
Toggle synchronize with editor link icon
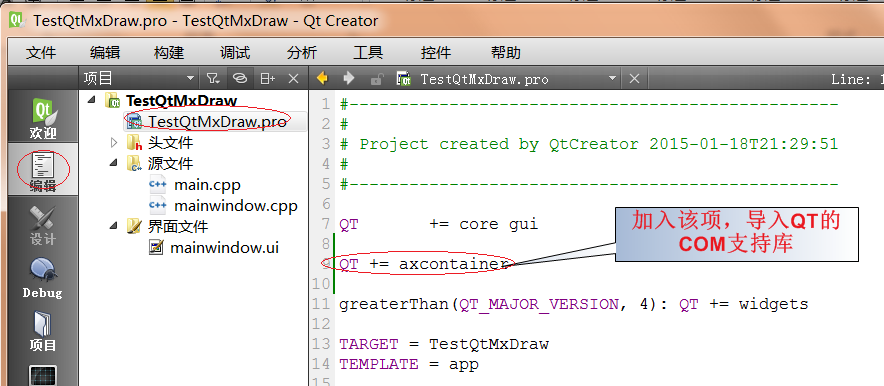(241, 79)
